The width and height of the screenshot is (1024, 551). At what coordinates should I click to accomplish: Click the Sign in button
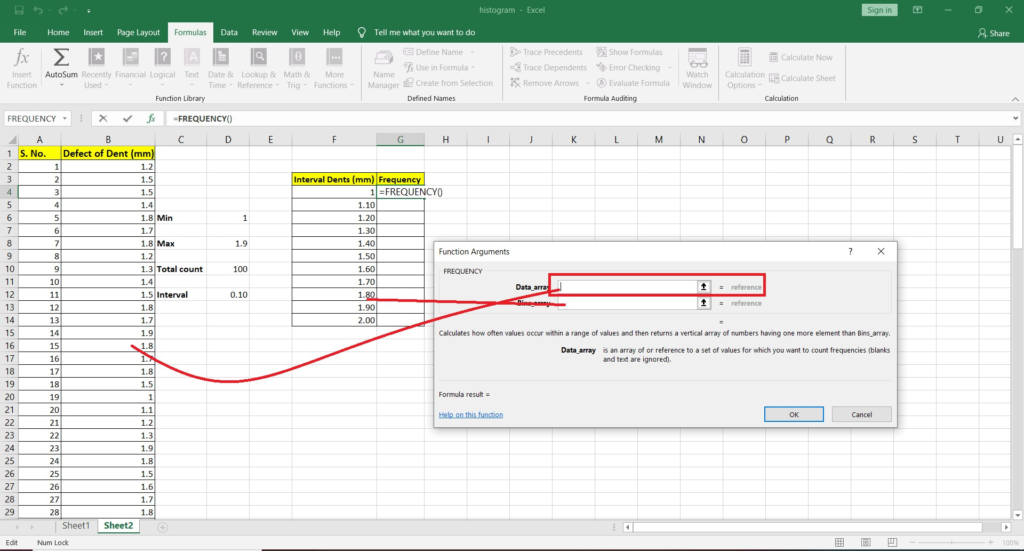pyautogui.click(x=879, y=10)
